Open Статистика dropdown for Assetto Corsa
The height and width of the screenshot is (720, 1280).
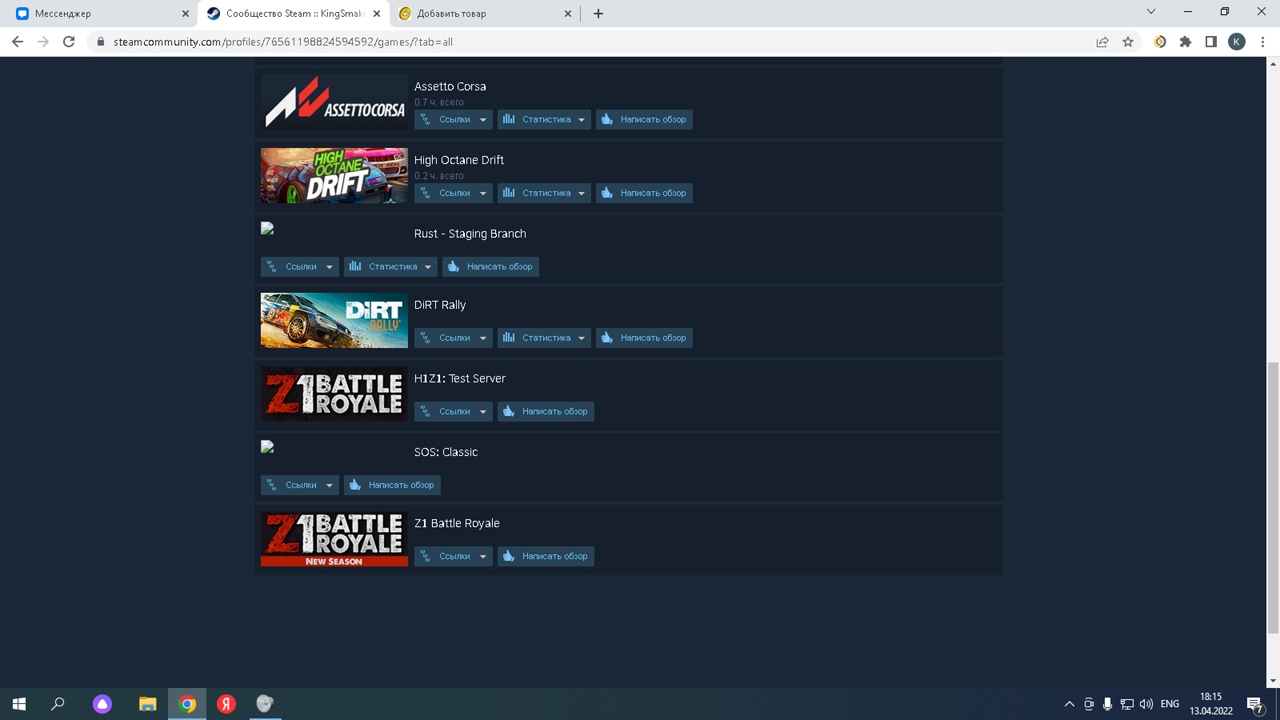[544, 119]
